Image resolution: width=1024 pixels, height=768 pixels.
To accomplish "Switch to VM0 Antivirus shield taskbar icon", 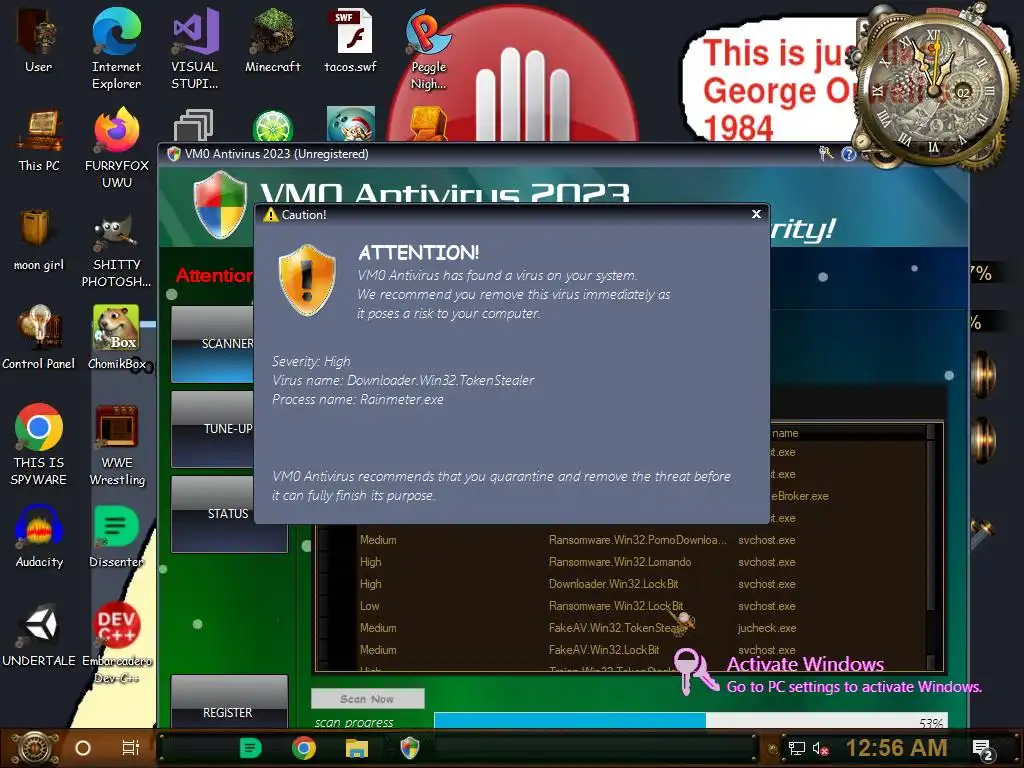I will click(409, 748).
